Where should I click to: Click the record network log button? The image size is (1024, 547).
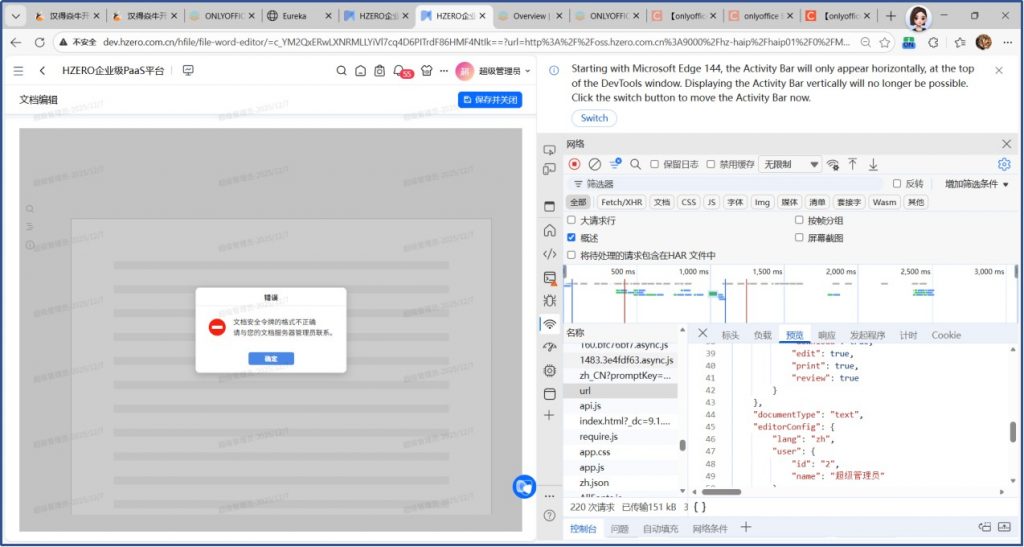[x=575, y=164]
